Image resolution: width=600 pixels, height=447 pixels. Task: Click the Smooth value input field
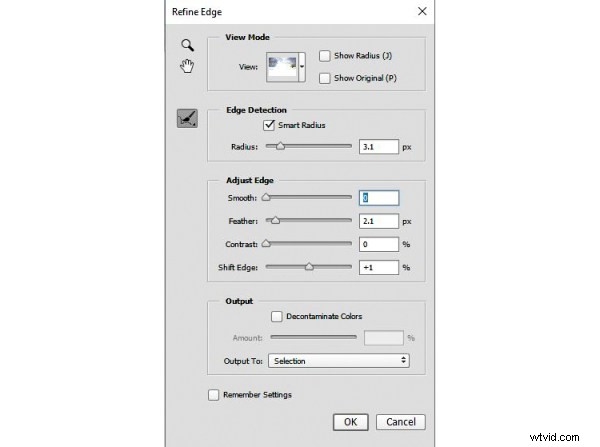[379, 198]
